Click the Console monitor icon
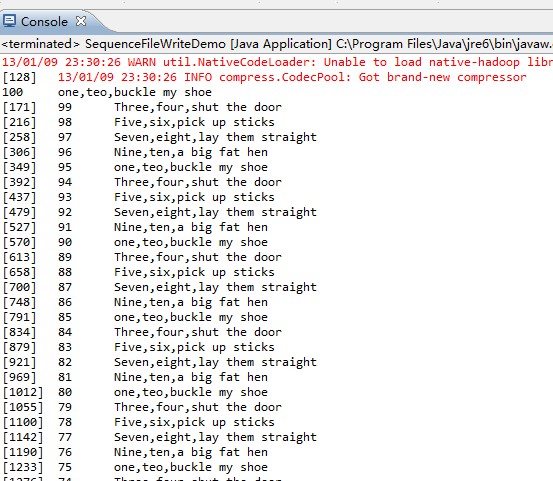 coord(9,21)
